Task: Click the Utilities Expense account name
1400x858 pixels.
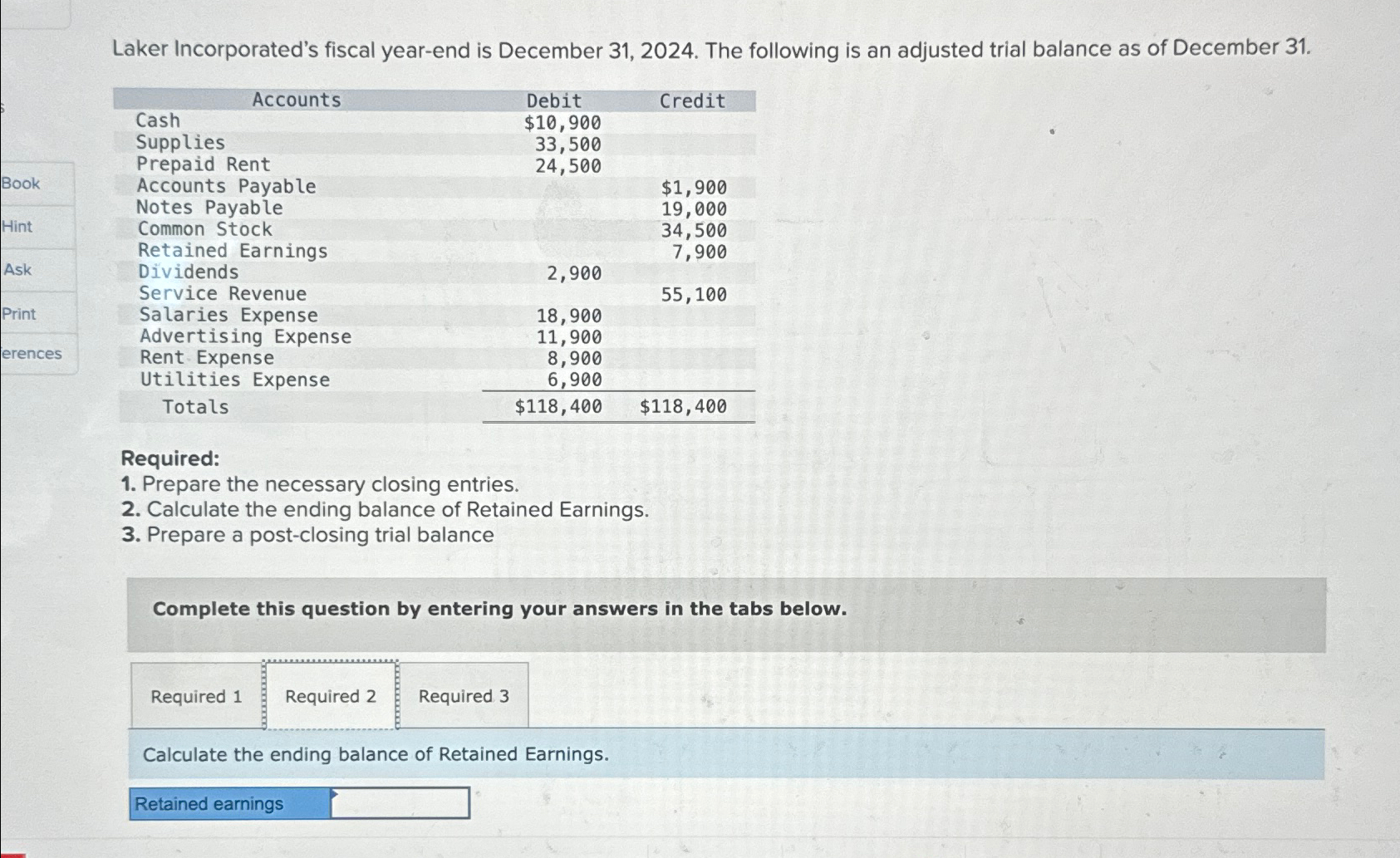Action: click(x=235, y=380)
